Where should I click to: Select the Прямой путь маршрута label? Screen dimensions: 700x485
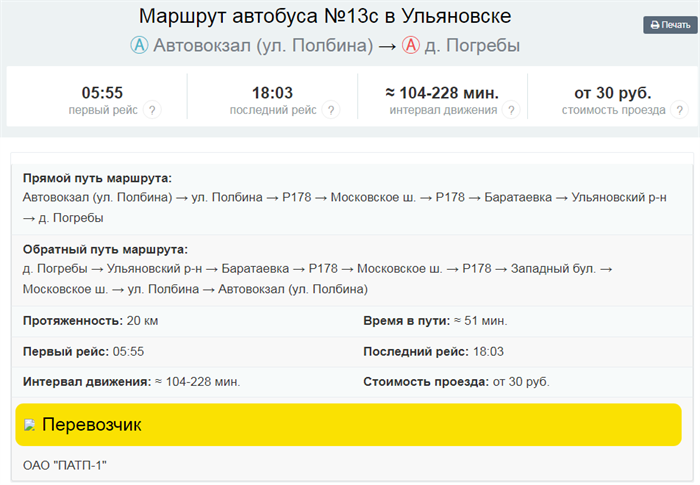(x=97, y=177)
